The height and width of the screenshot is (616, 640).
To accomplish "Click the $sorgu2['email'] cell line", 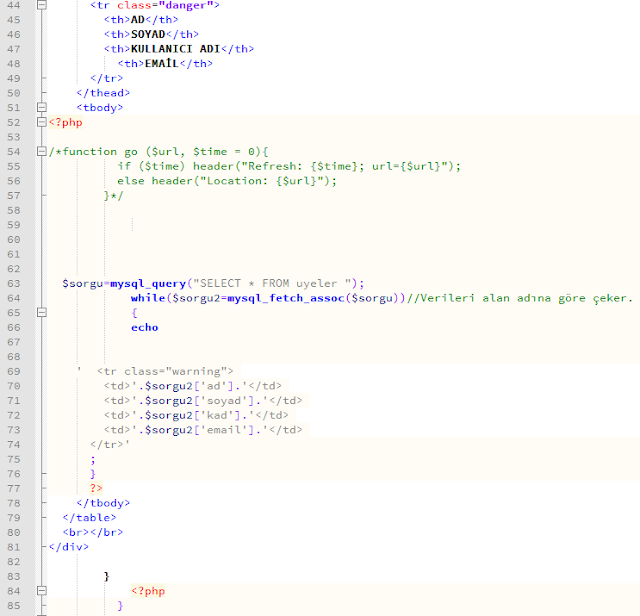I will pyautogui.click(x=203, y=430).
